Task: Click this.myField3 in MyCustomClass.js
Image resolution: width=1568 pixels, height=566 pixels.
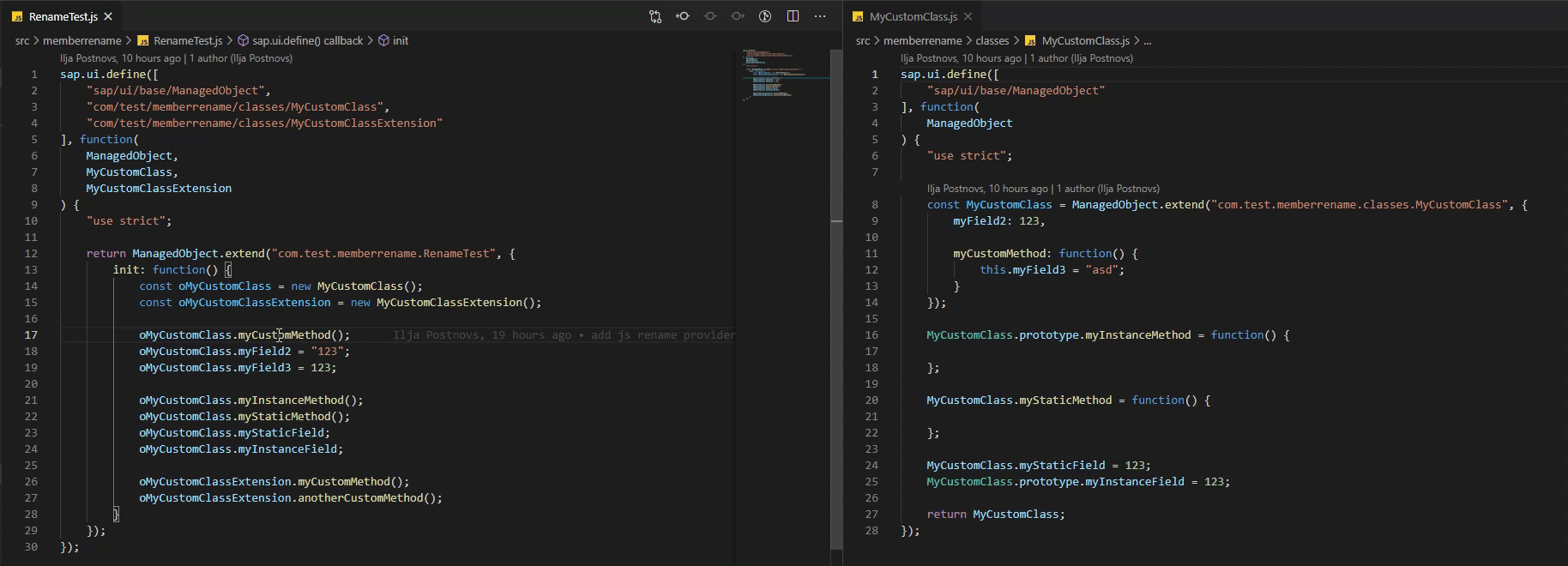Action: click(x=1022, y=270)
